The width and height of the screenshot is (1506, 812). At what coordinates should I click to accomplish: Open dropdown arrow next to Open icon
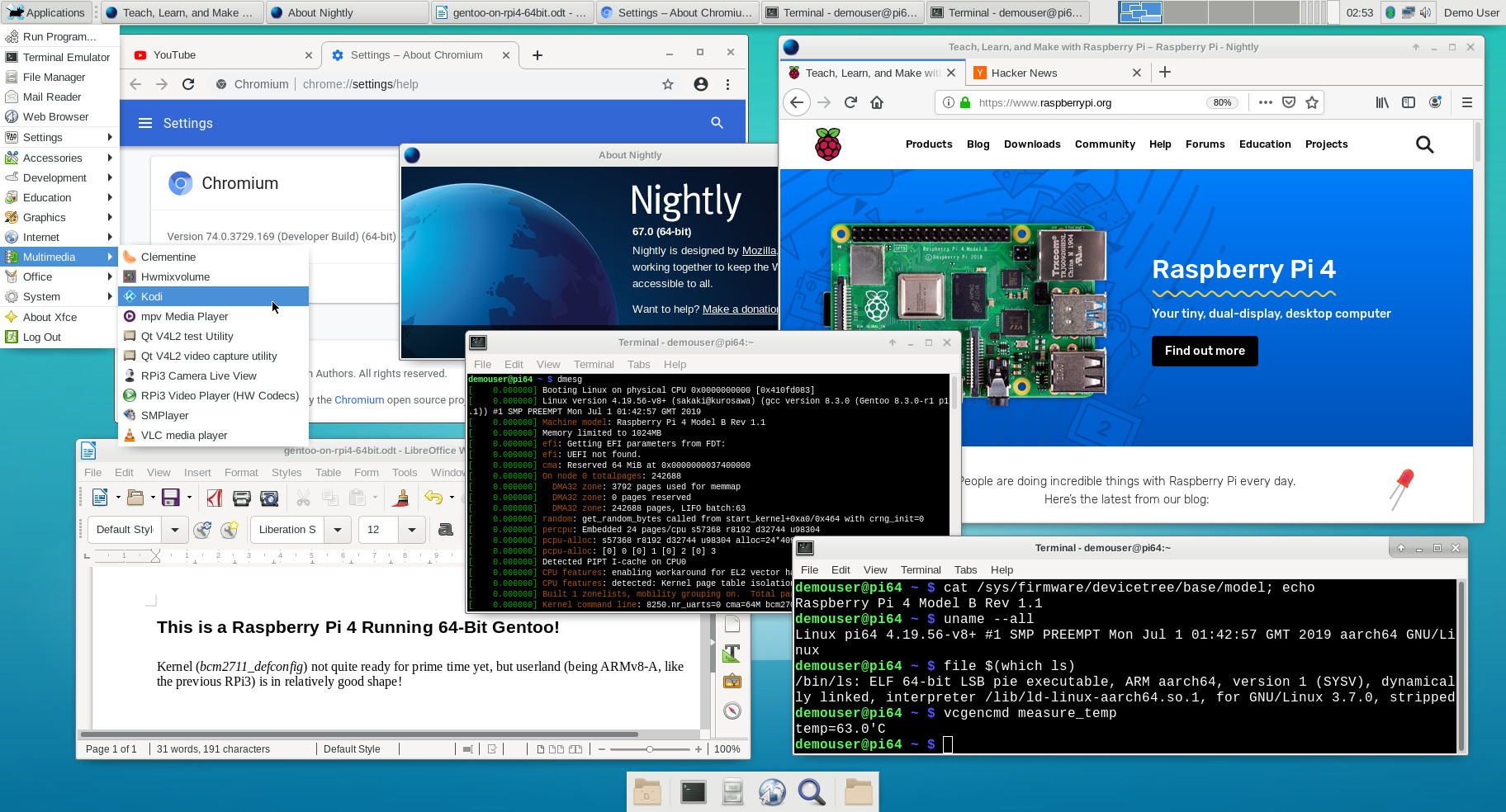(x=154, y=497)
